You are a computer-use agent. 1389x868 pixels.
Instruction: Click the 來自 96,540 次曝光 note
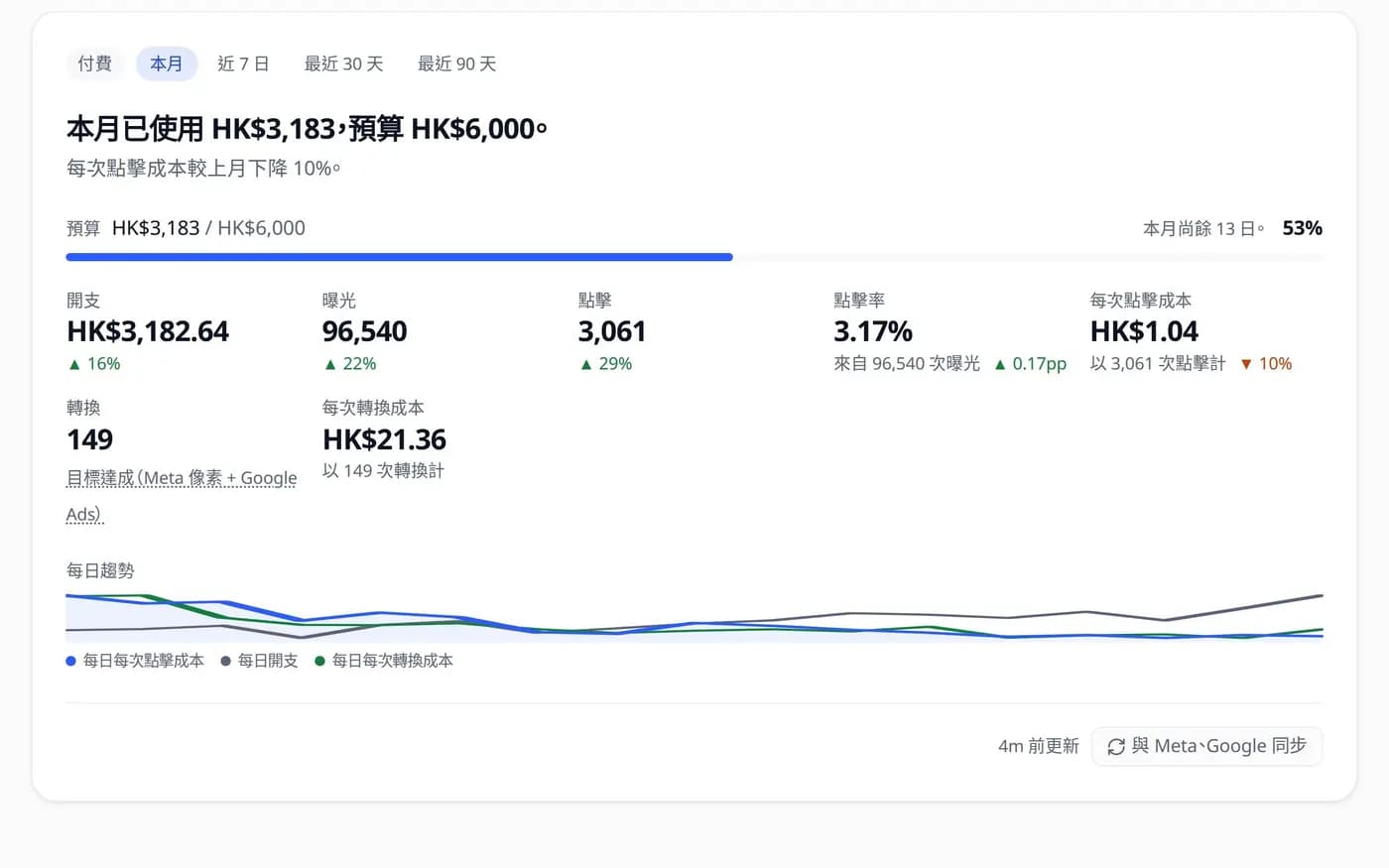tap(907, 364)
